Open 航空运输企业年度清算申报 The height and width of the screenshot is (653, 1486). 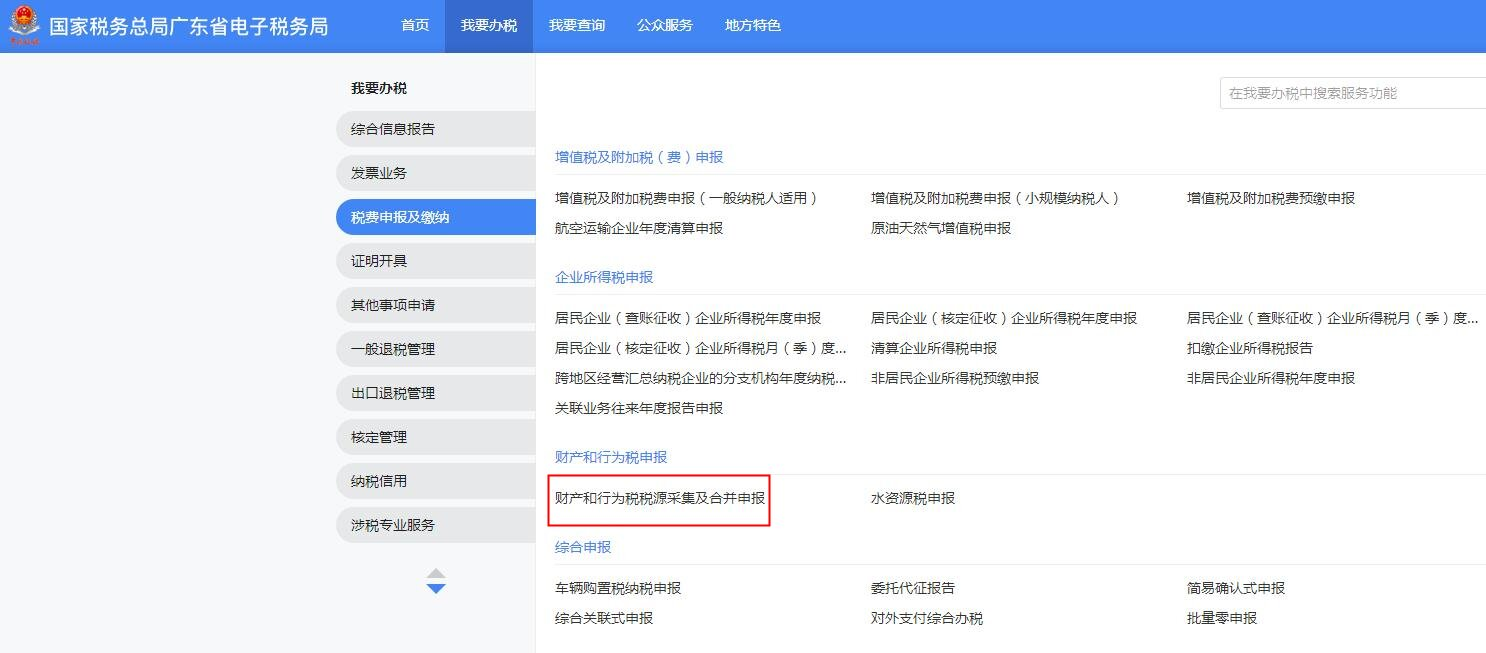[639, 228]
